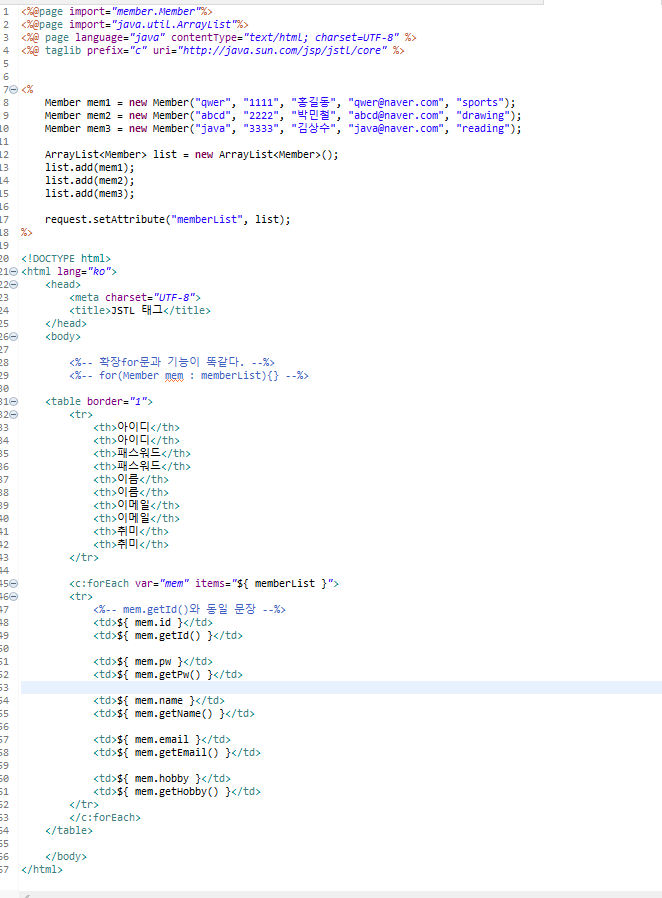Click the "drawing" string literal
662x898 pixels.
(483, 116)
